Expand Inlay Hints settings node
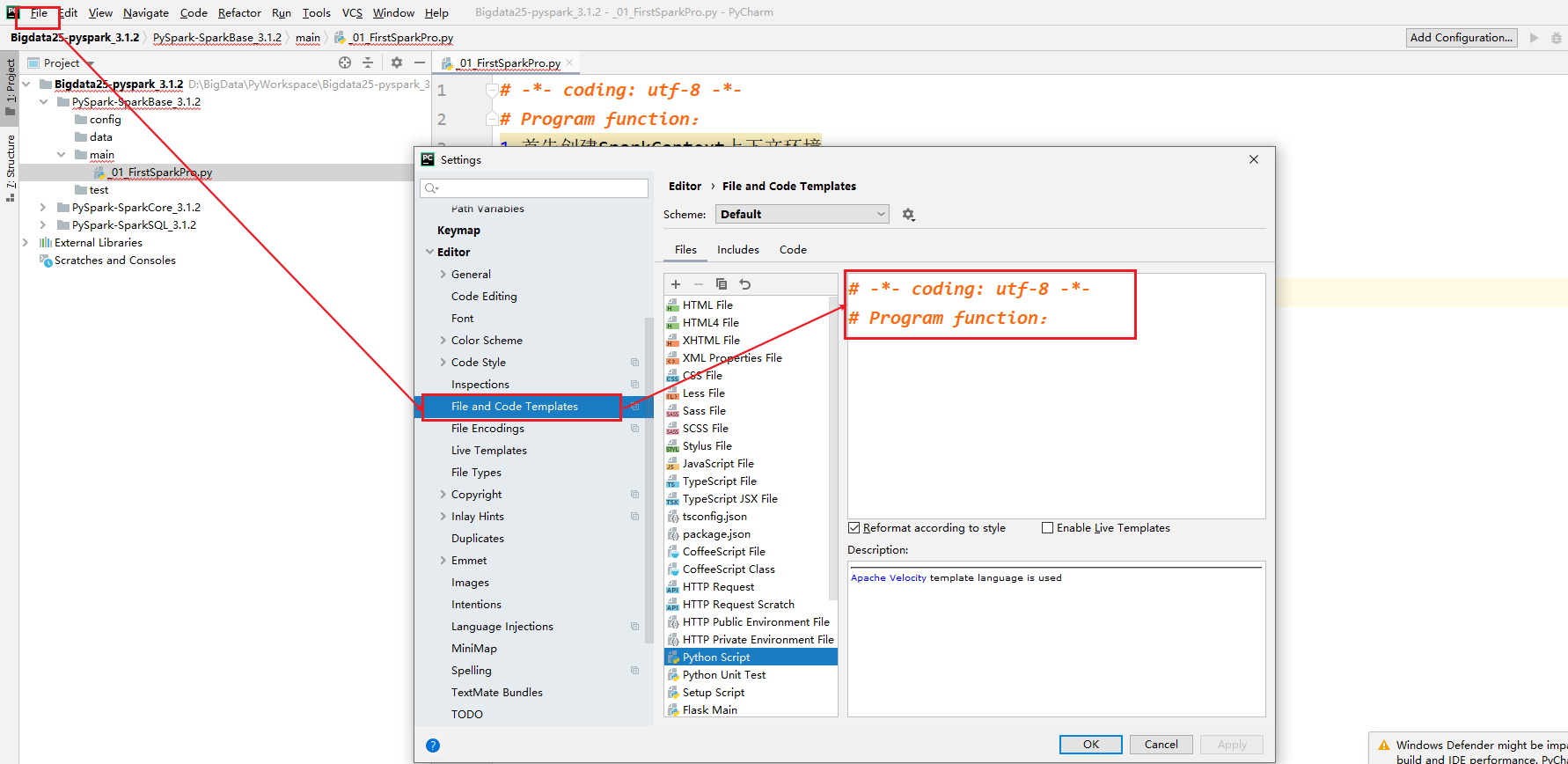The image size is (1568, 764). [x=443, y=517]
